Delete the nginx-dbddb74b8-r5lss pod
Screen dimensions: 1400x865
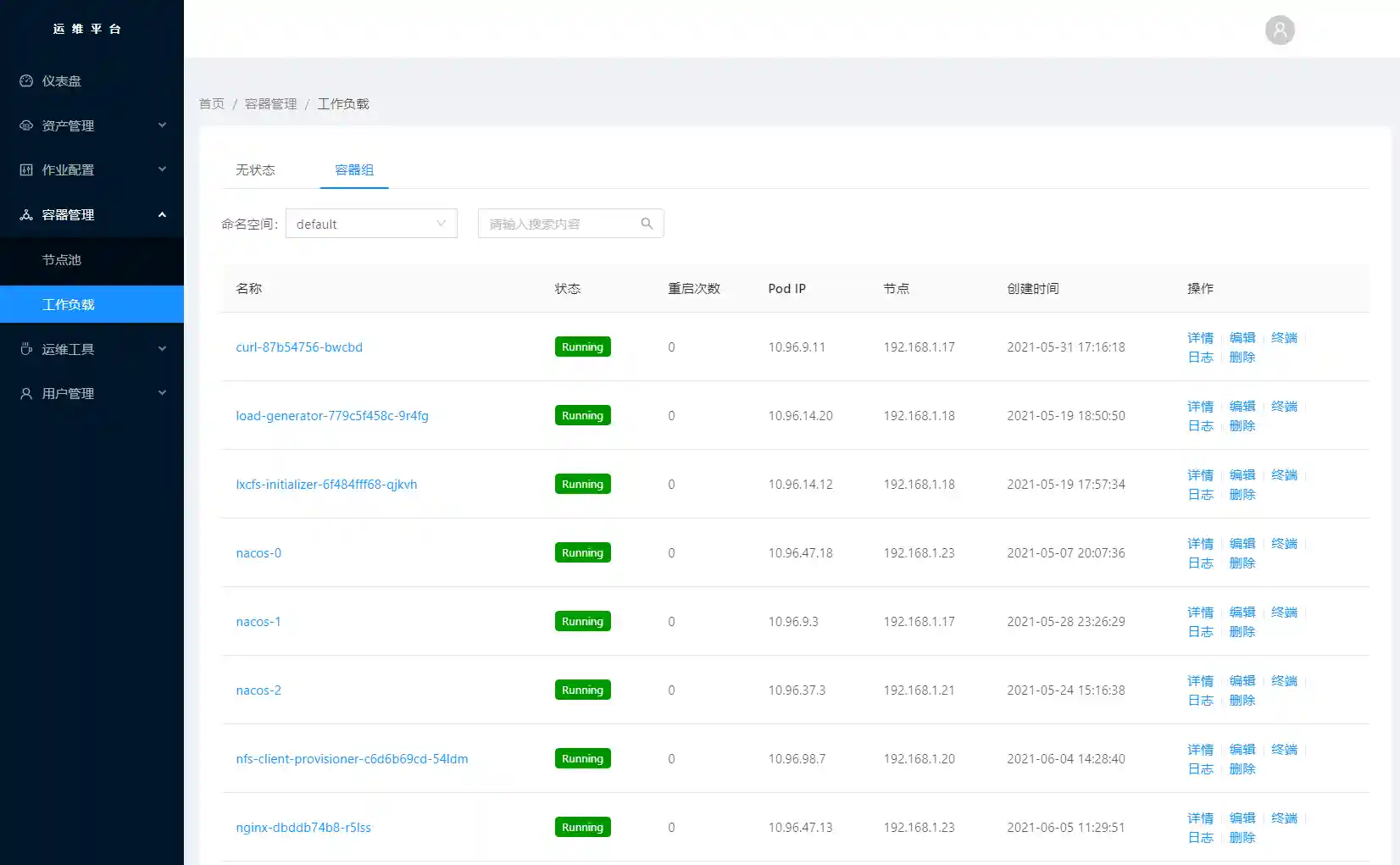[x=1242, y=838]
